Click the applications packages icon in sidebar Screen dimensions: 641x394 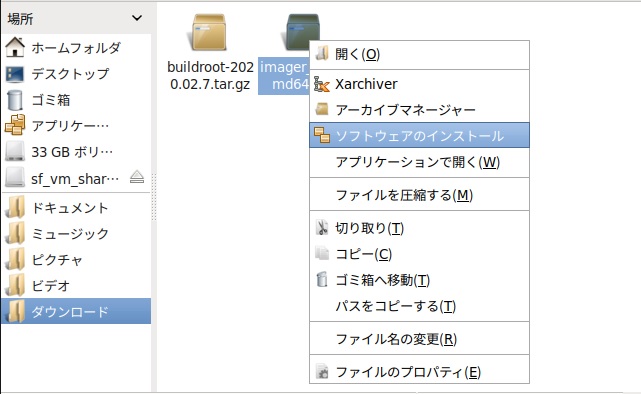coord(15,125)
